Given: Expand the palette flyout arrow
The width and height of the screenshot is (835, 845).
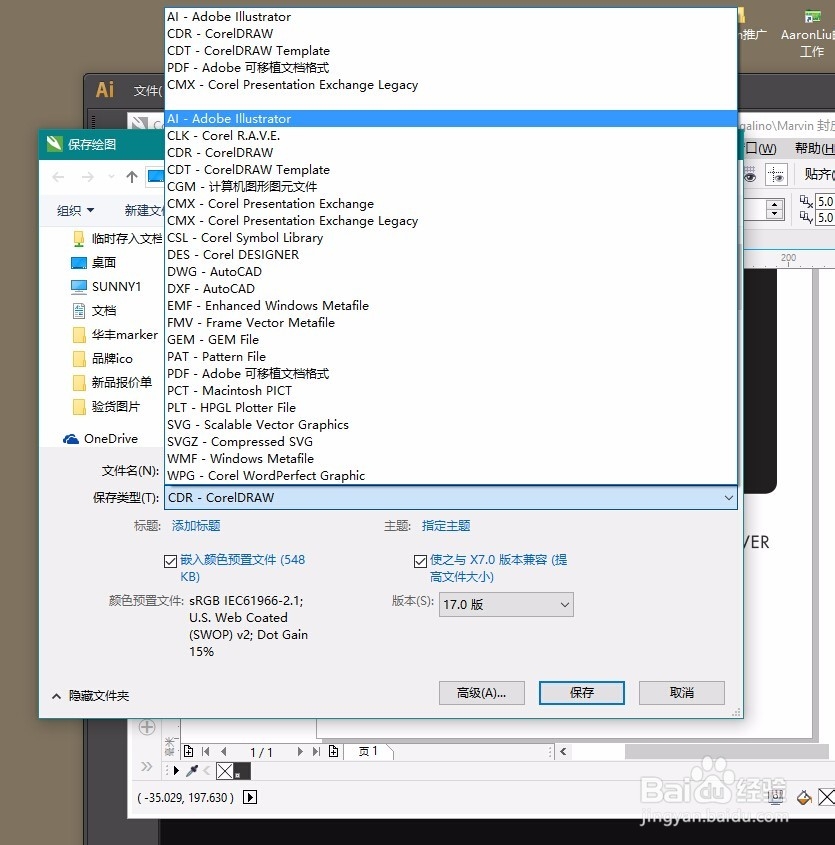Looking at the screenshot, I should (176, 771).
